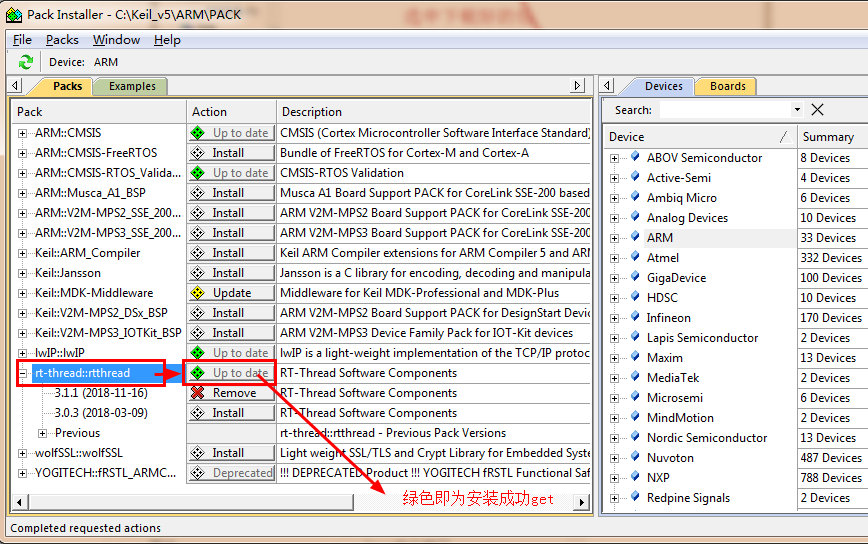Click the green refresh packs icon

pos(25,62)
